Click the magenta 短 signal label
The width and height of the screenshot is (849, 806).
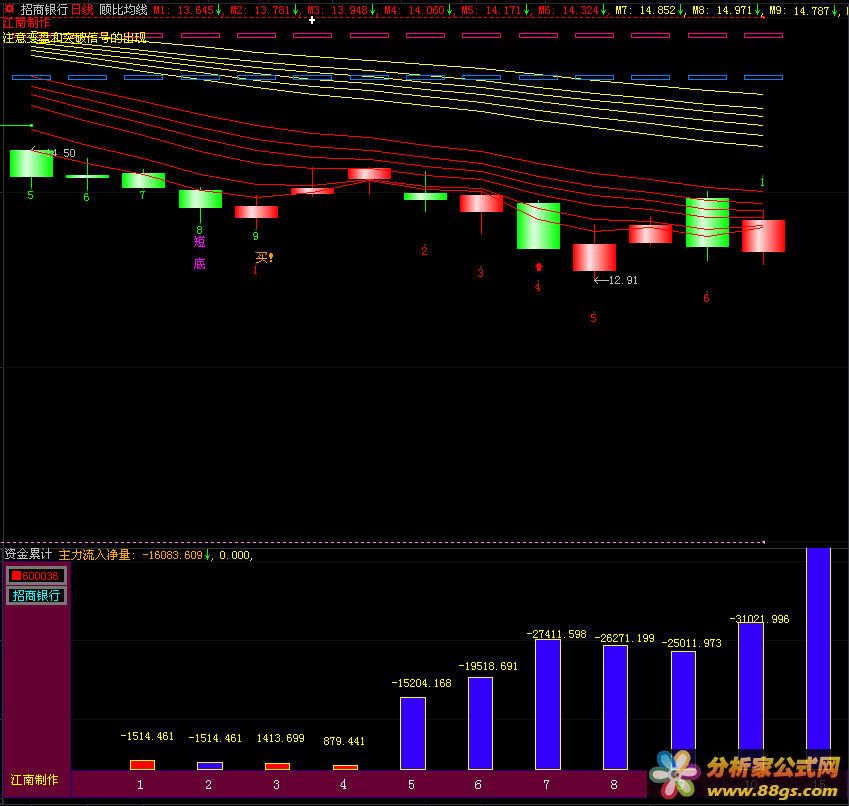tap(199, 241)
